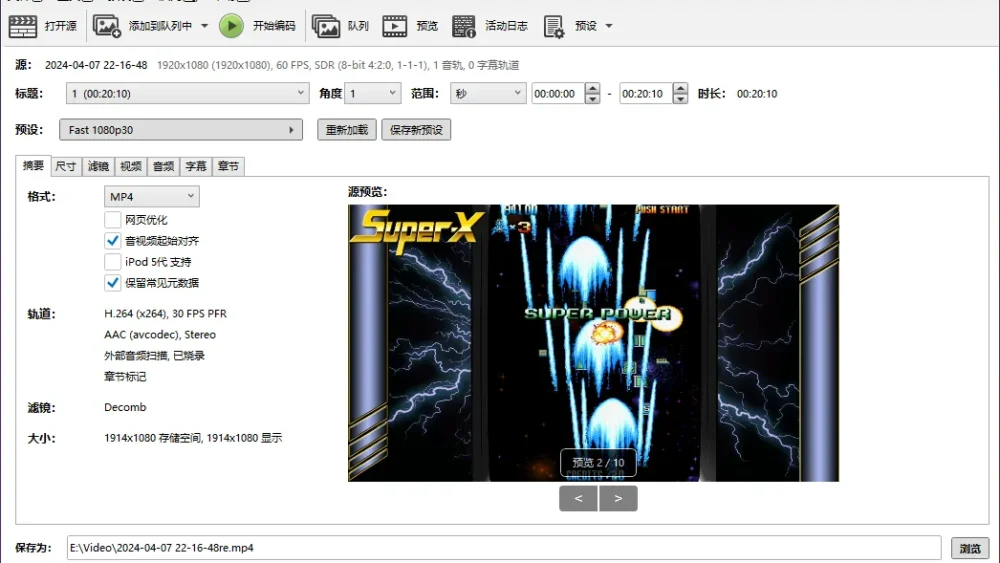This screenshot has height=563, width=1000.
Task: Click the 章节标记 text
Action: [125, 377]
